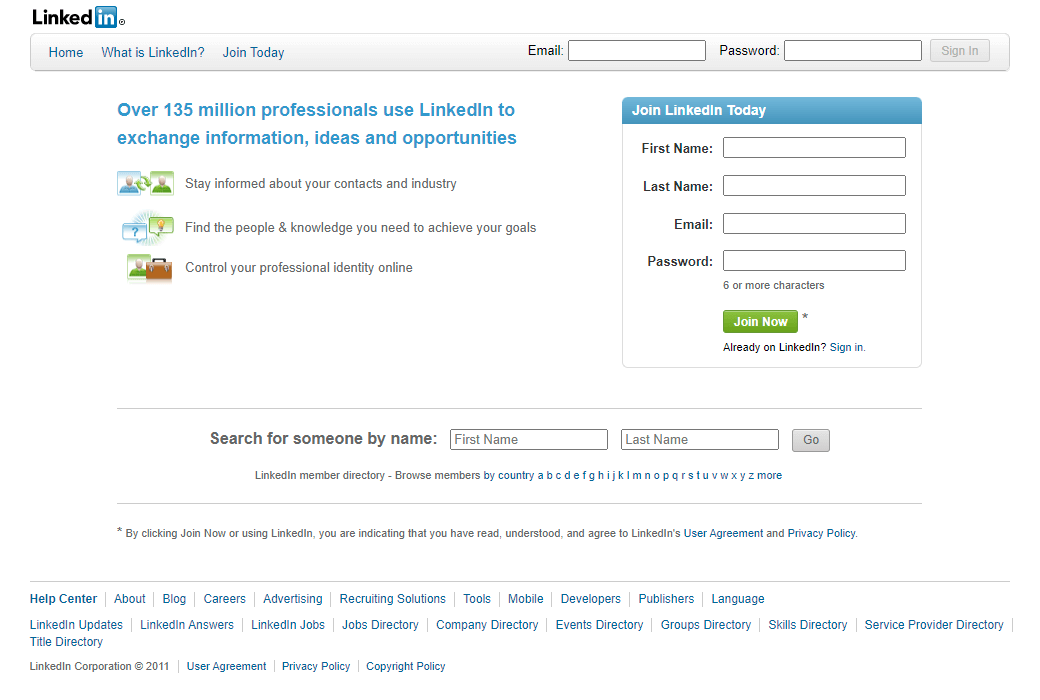Click the green Join Now button

760,322
